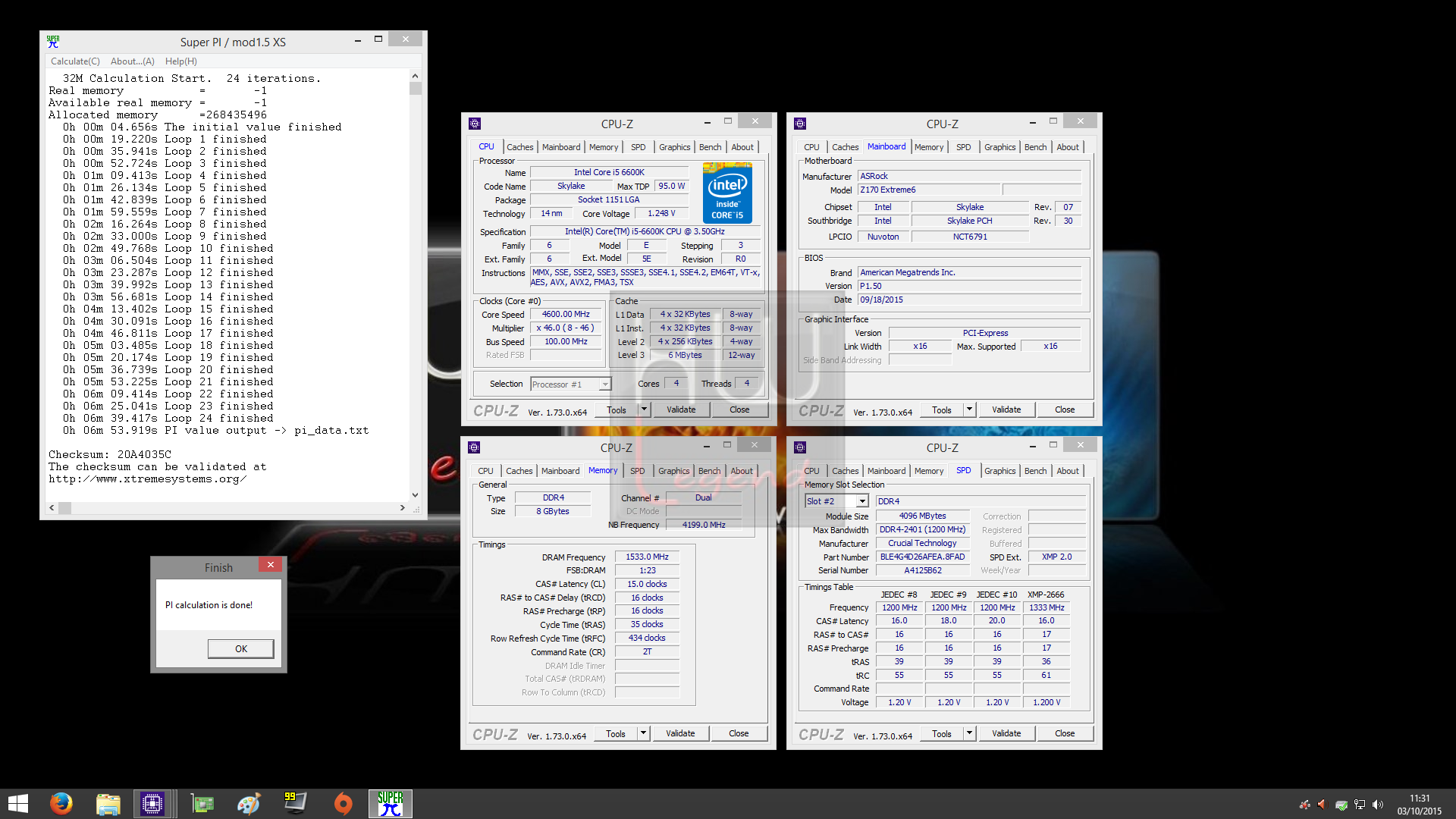This screenshot has height=819, width=1456.
Task: Open the Help(H) menu in Super PI
Action: (x=181, y=61)
